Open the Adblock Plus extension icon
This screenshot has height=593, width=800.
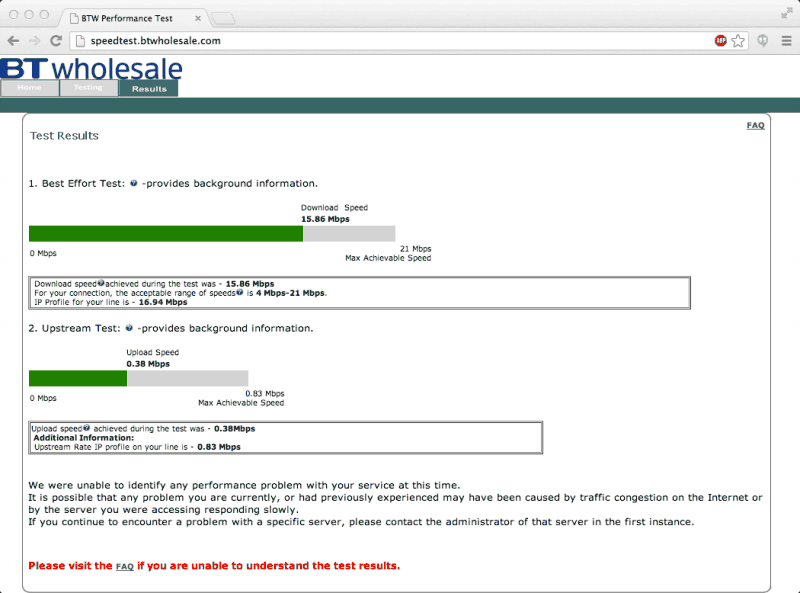pos(720,41)
